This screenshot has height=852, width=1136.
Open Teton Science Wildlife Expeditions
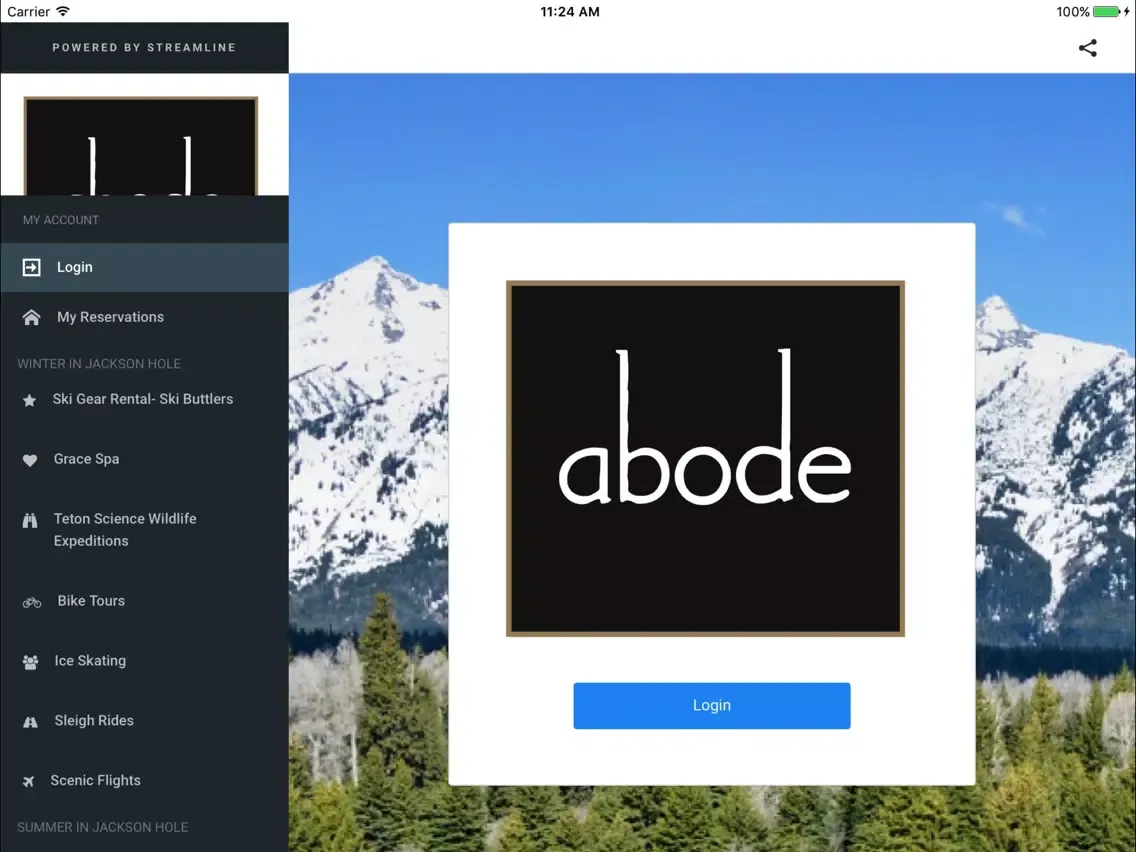click(144, 530)
